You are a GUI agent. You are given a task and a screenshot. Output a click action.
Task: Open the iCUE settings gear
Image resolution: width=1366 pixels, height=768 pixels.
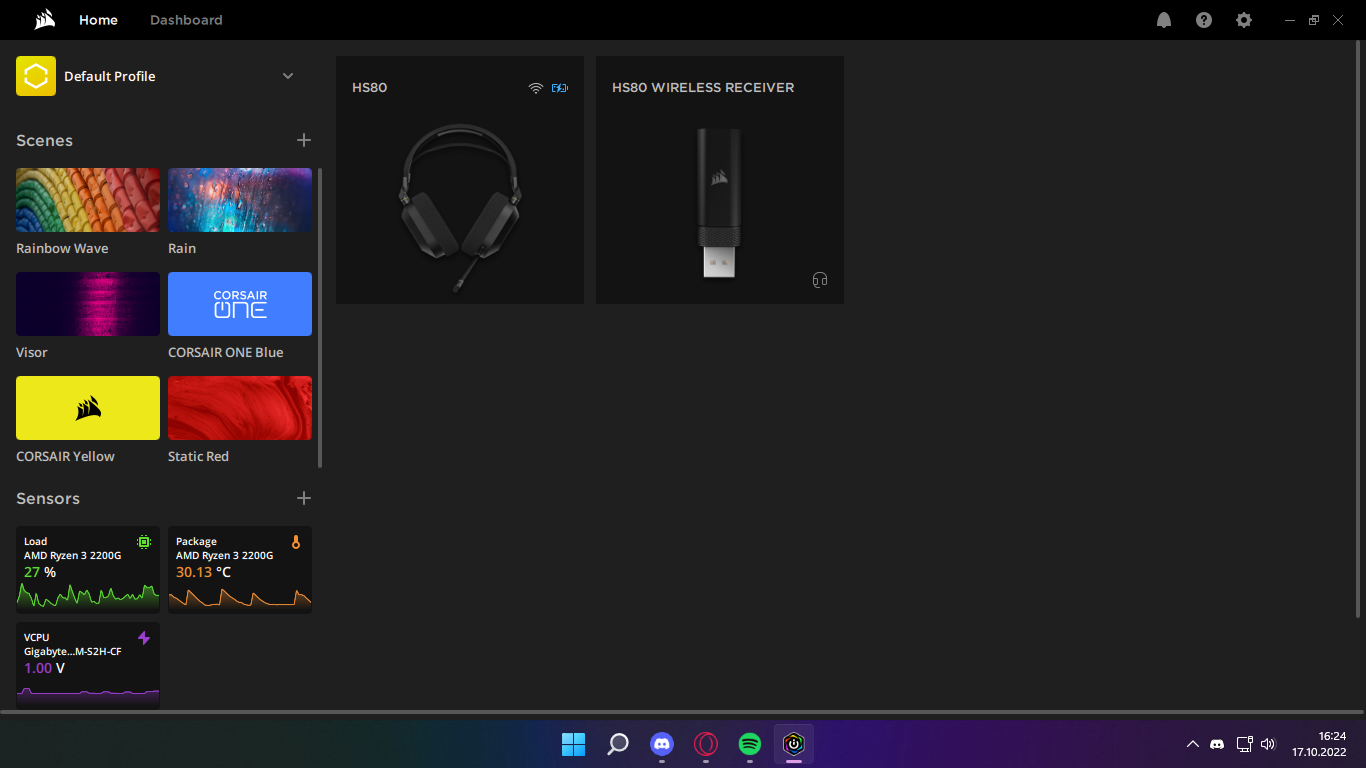tap(1244, 20)
